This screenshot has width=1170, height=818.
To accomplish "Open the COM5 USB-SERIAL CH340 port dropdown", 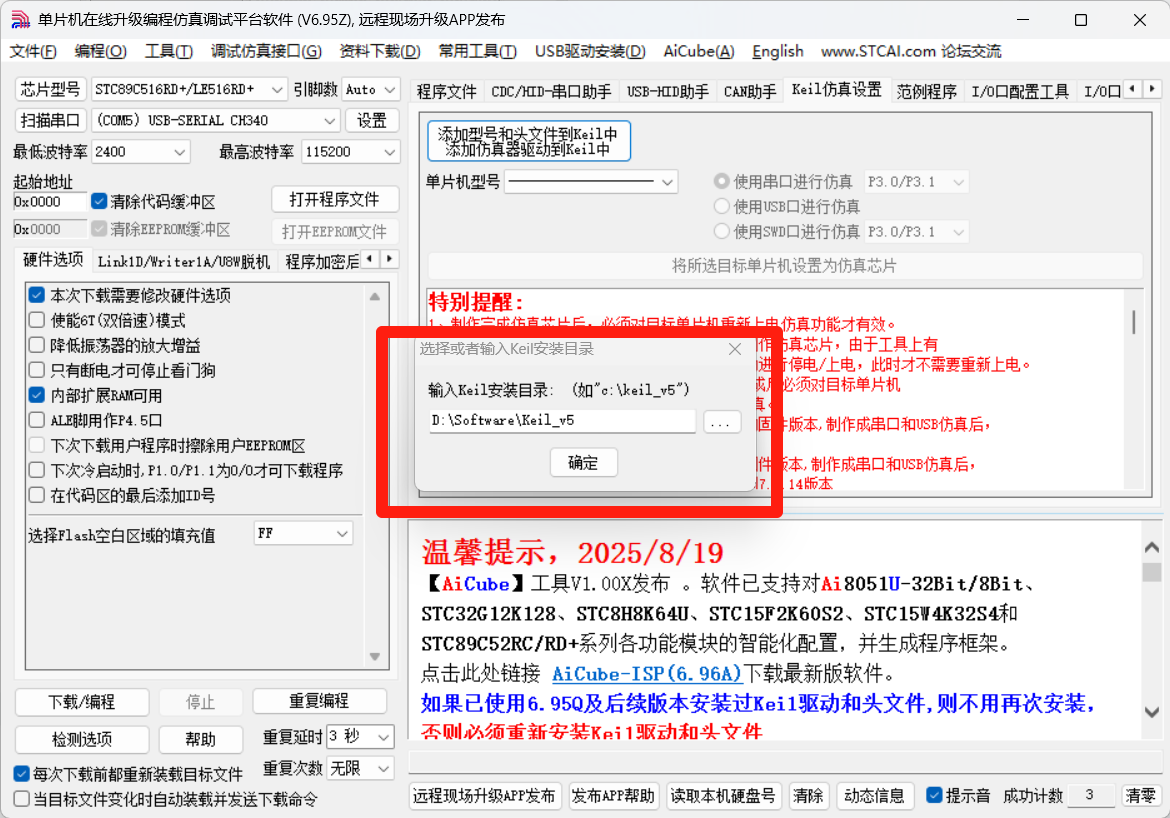I will (x=216, y=120).
